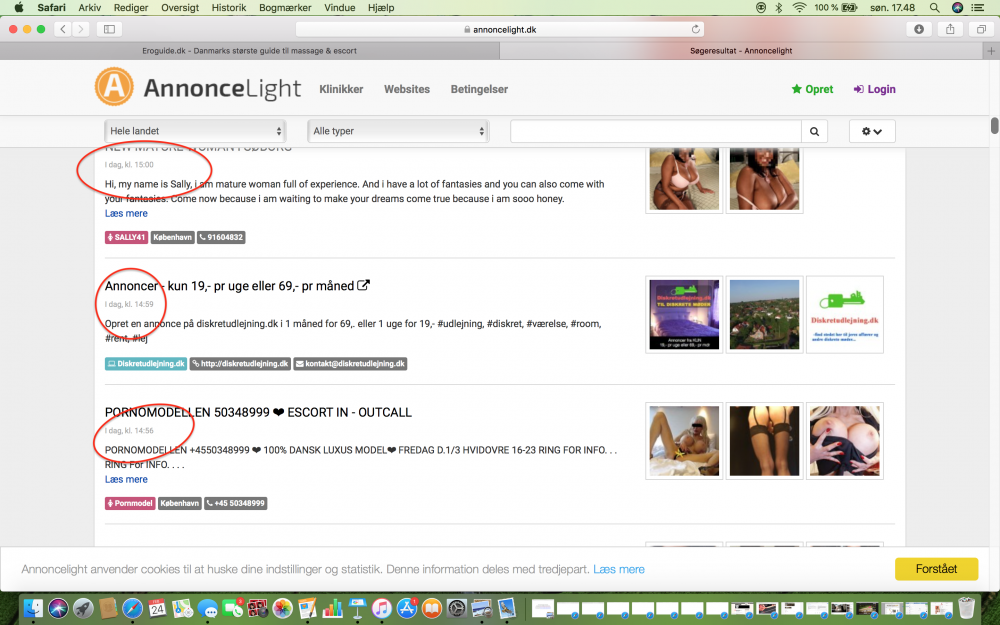Open the Bogmærker menu
1000x625 pixels.
point(285,8)
